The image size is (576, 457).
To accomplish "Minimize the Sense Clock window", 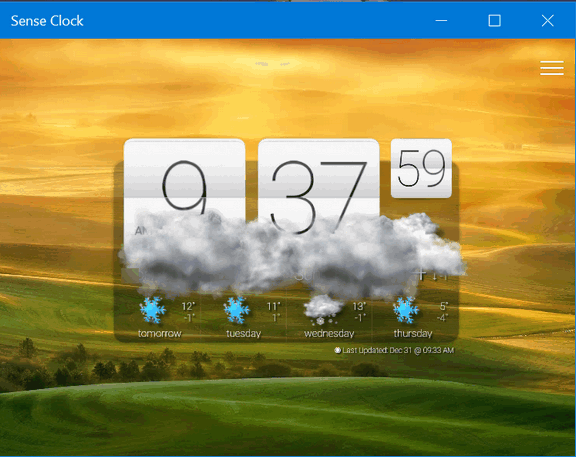I will tap(441, 21).
